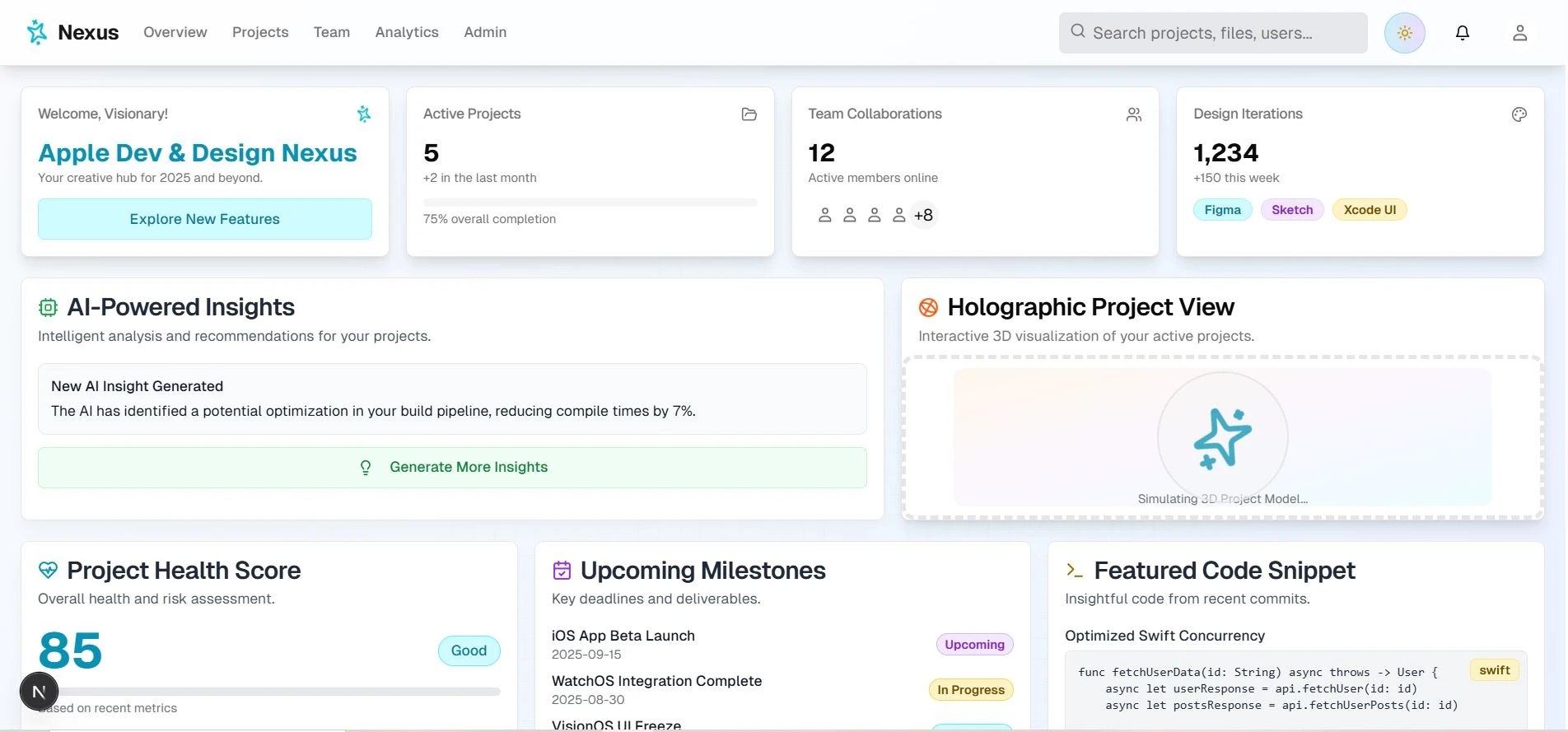Click the AI-Powered Insights chip icon
Screen dimensions: 1568x732
[x=49, y=307]
